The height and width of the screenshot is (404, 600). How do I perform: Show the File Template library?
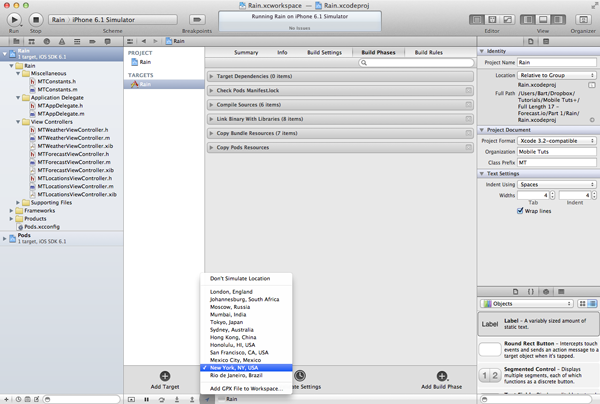click(515, 292)
